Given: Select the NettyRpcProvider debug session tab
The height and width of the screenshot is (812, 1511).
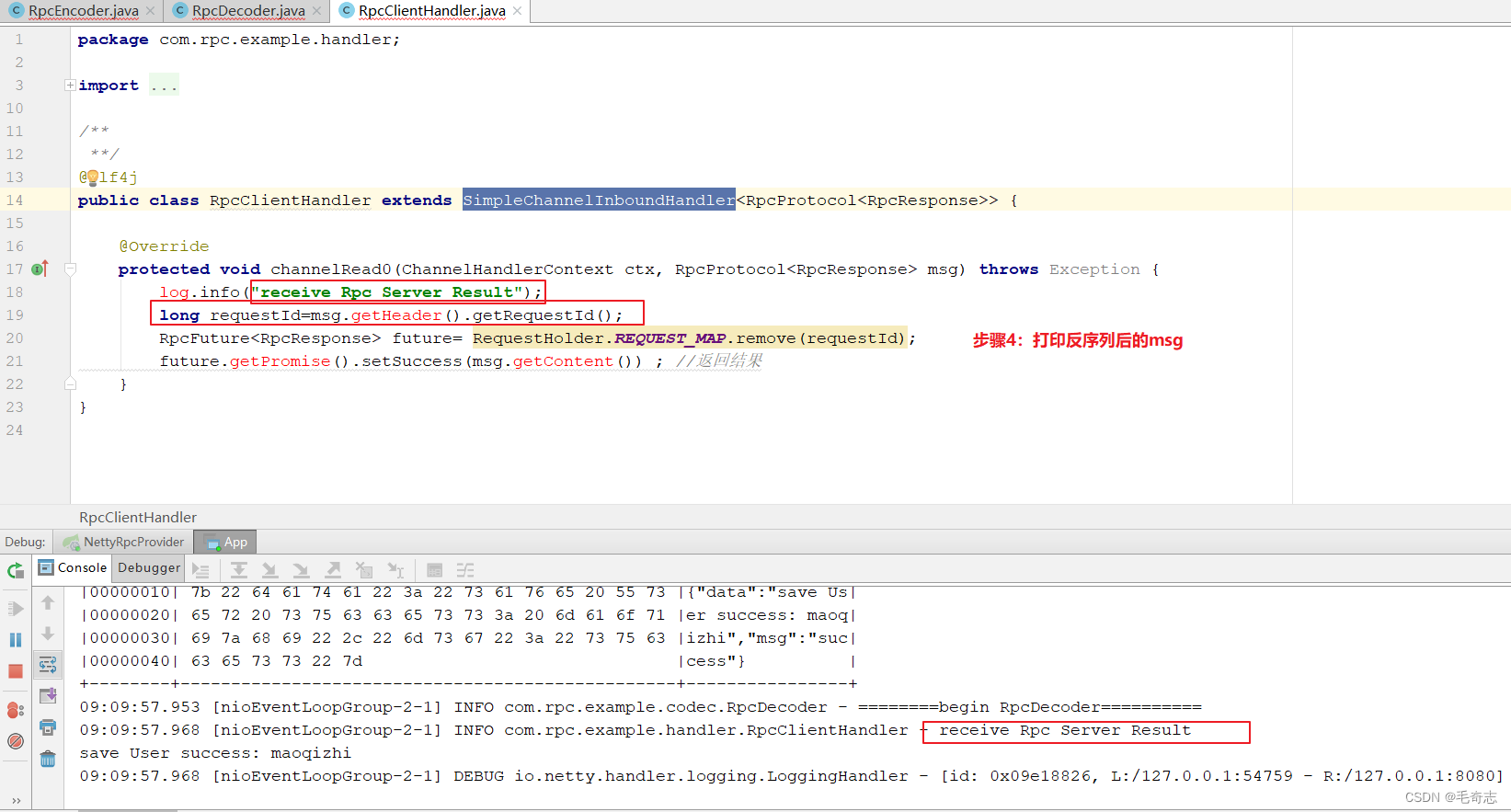Looking at the screenshot, I should (123, 542).
